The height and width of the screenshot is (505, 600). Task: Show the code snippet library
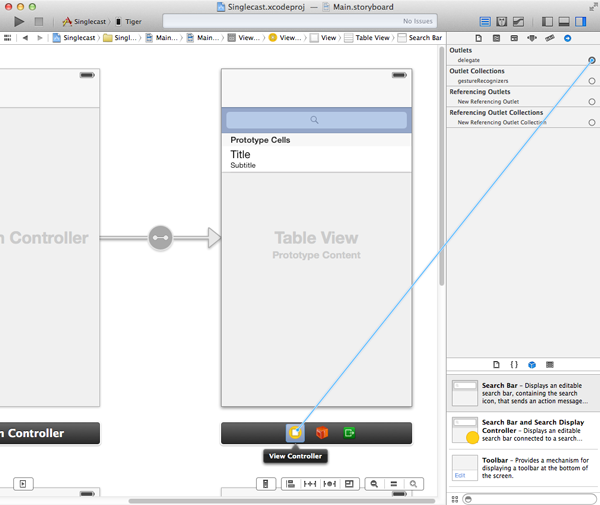[514, 365]
